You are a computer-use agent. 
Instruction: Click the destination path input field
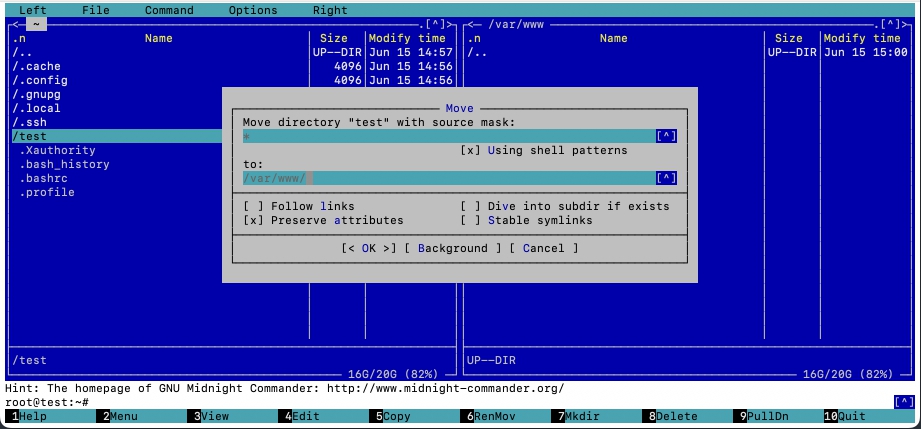pos(449,178)
